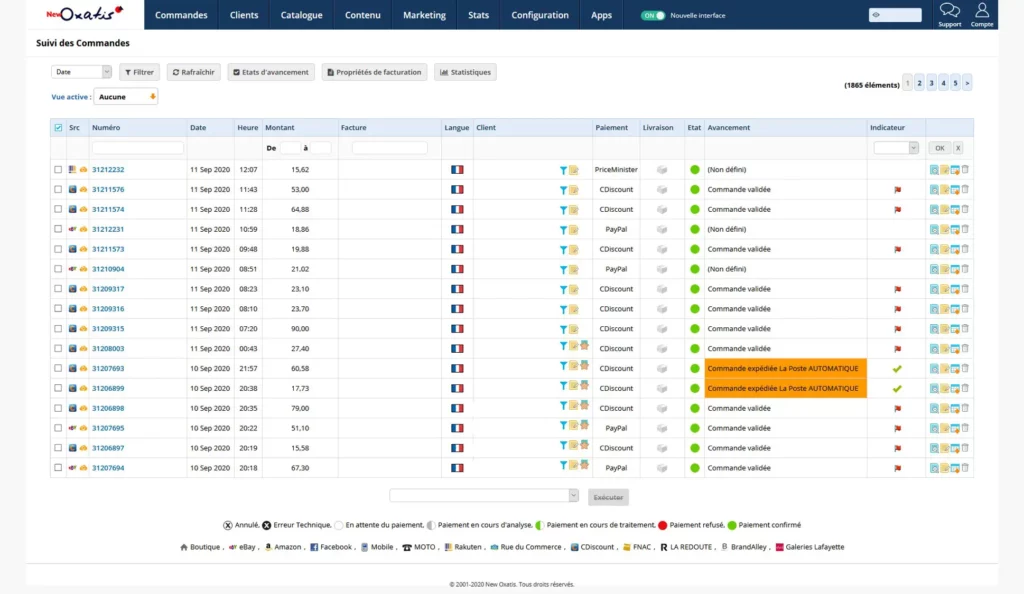Apply column filters with OK button
The width and height of the screenshot is (1024, 594).
[x=940, y=148]
